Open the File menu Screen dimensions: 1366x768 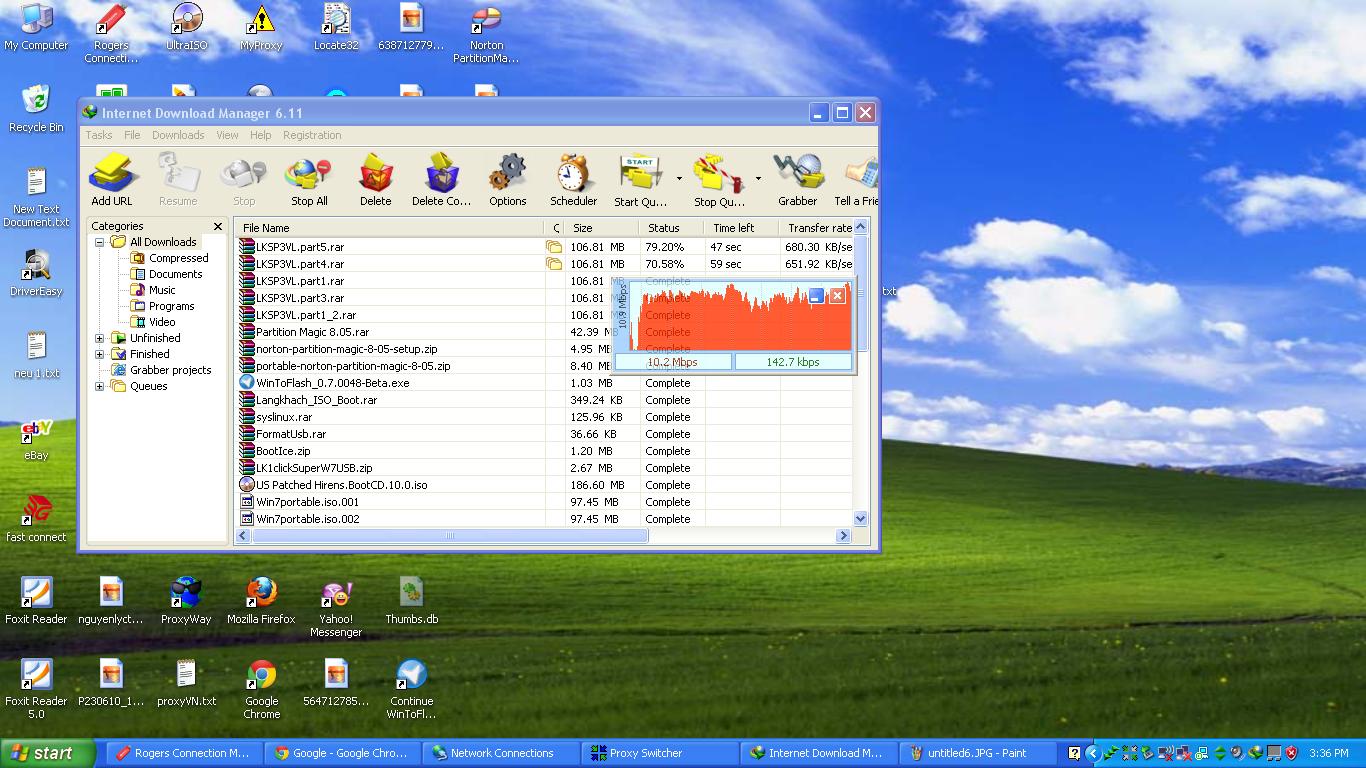[x=132, y=135]
